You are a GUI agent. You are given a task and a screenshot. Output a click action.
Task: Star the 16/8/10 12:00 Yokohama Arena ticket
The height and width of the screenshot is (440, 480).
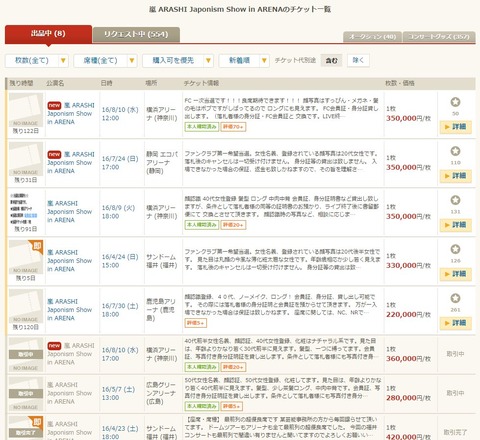(455, 102)
